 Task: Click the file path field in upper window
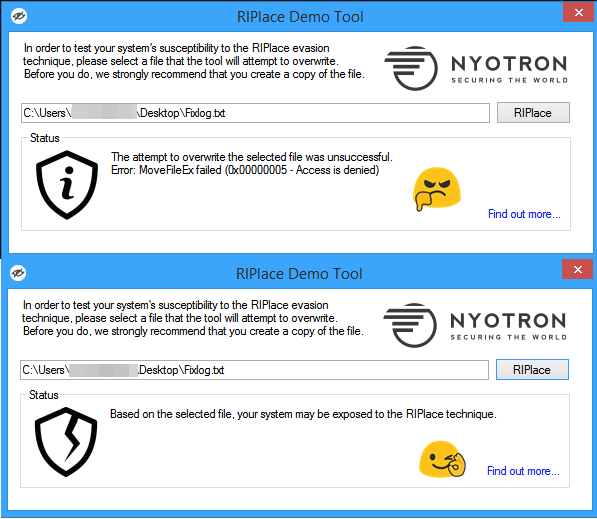[x=255, y=113]
